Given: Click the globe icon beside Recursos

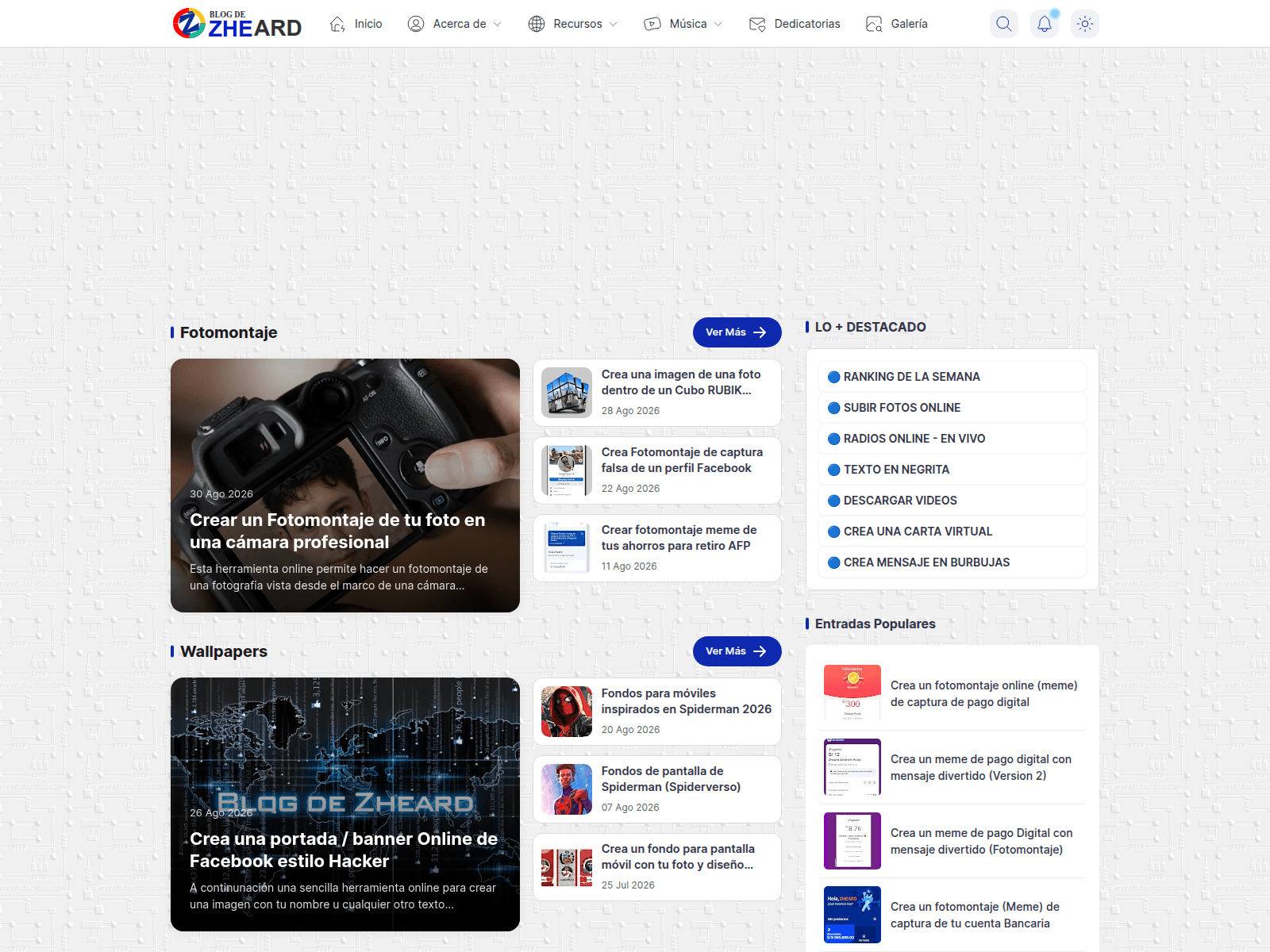Looking at the screenshot, I should coord(537,24).
